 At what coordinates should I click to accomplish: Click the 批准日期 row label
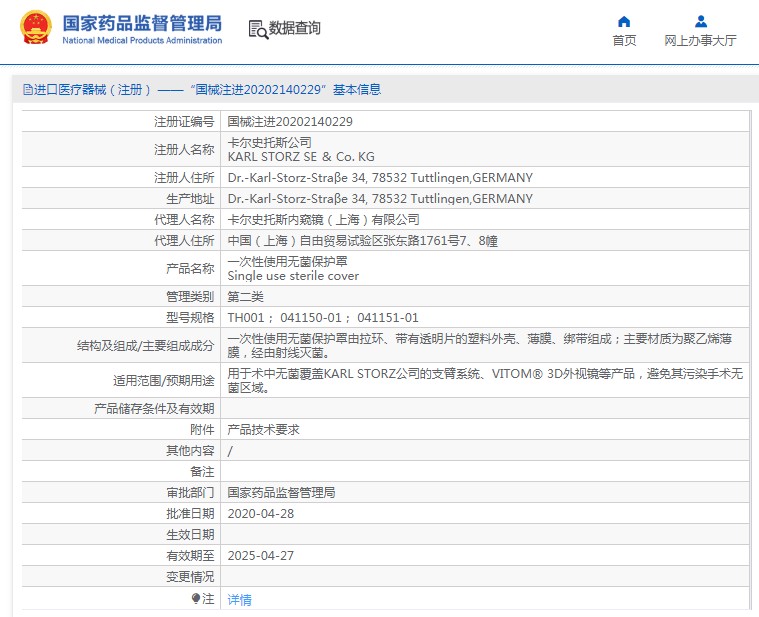pos(190,513)
